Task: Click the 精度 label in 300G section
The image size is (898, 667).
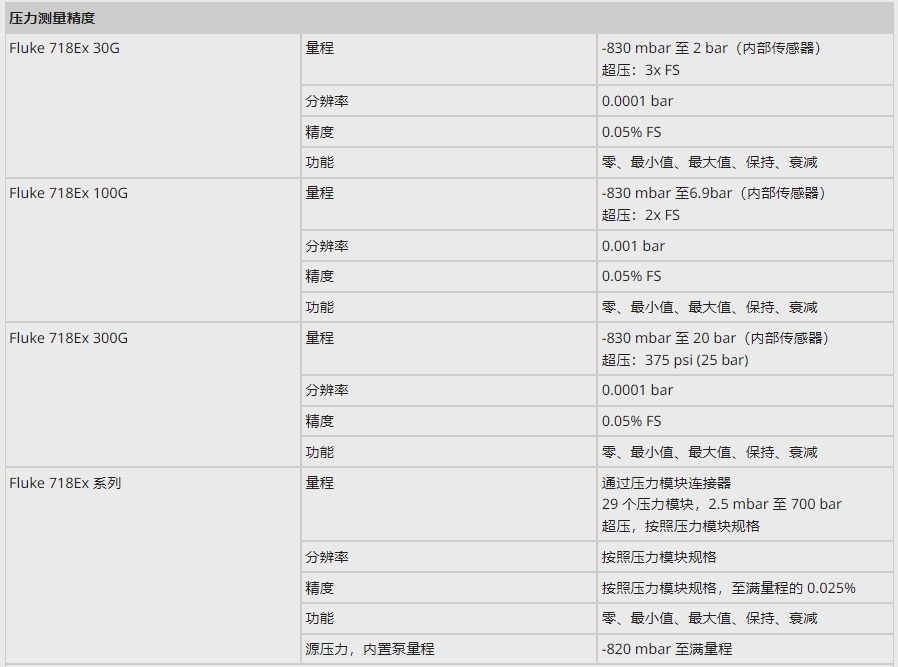Action: [319, 421]
